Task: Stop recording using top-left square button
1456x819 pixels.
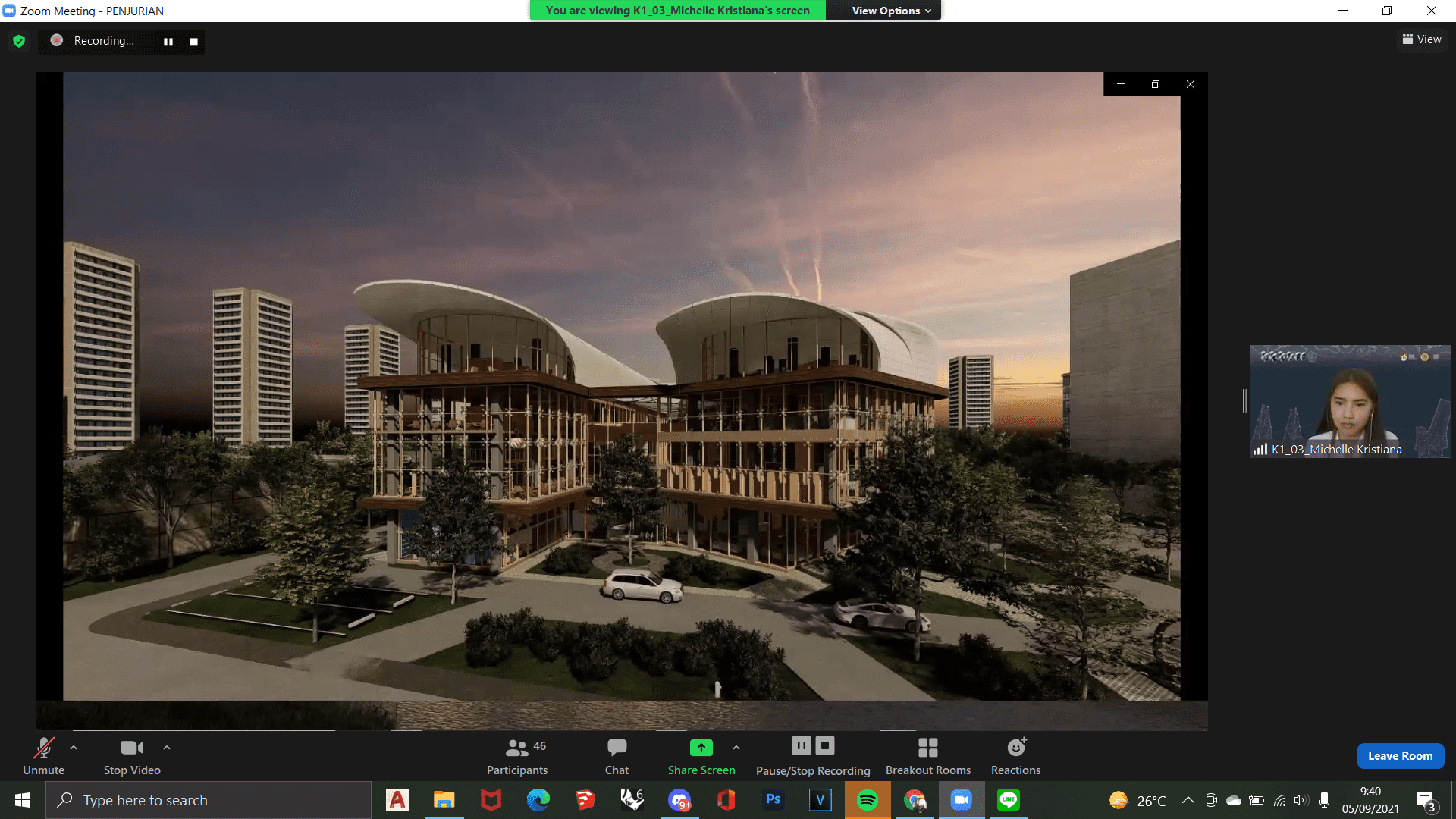Action: click(193, 42)
